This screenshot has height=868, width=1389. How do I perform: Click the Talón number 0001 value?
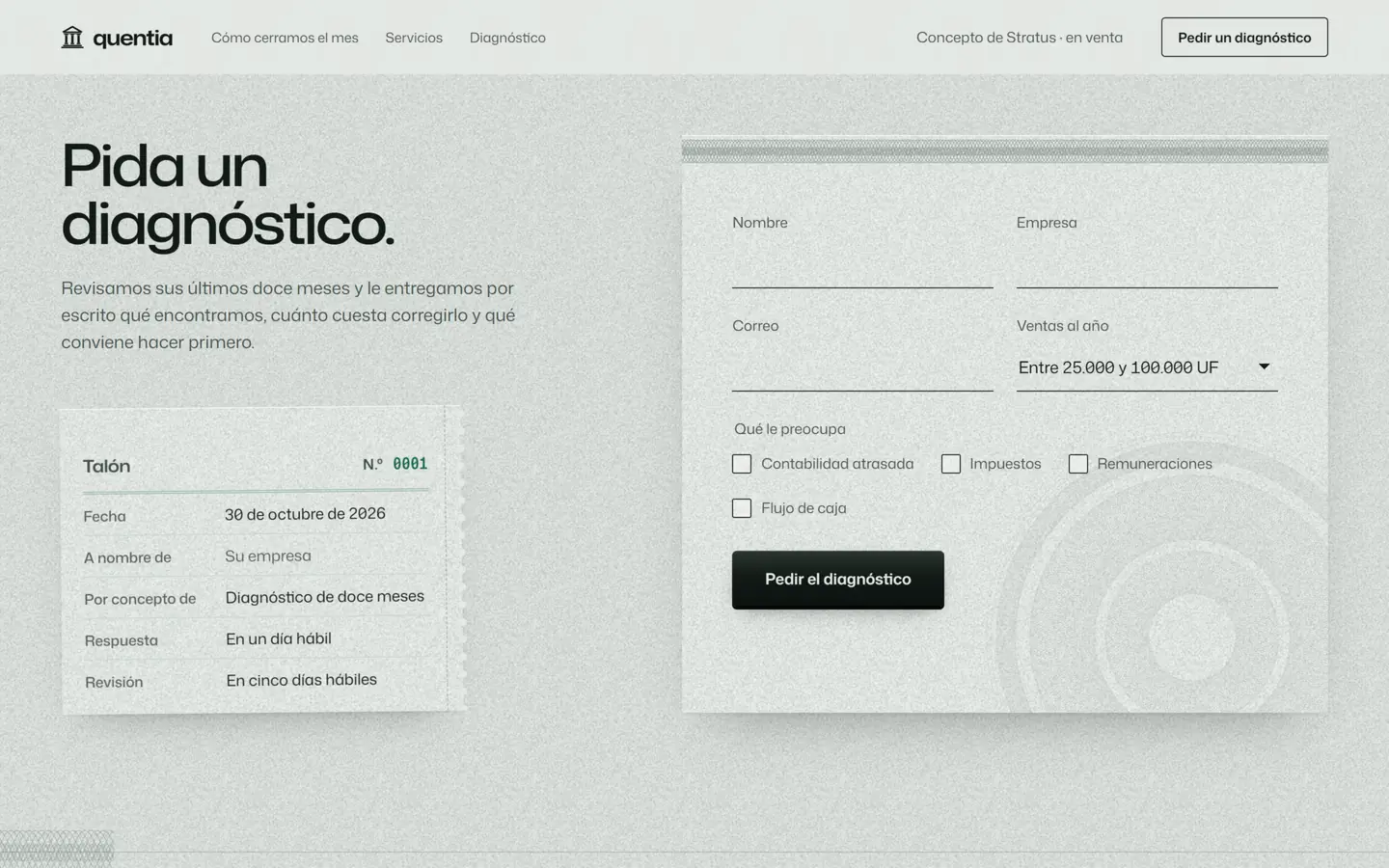click(410, 464)
